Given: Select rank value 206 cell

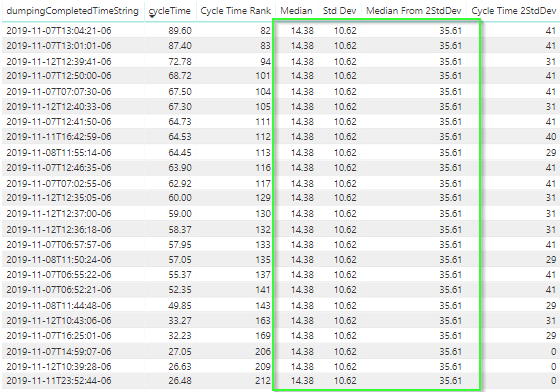Looking at the screenshot, I should (263, 352).
